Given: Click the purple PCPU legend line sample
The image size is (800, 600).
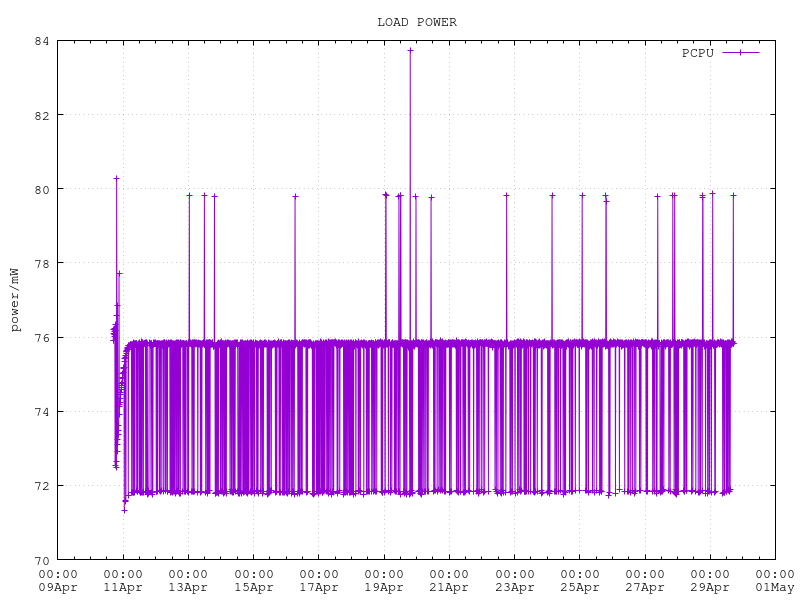Looking at the screenshot, I should coord(740,53).
